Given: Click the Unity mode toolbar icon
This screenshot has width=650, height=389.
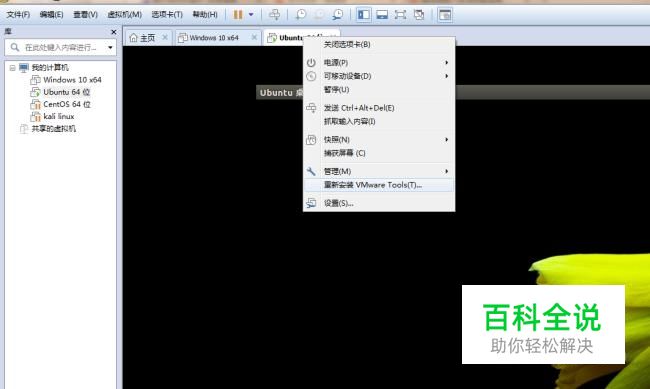Looking at the screenshot, I should pos(419,15).
